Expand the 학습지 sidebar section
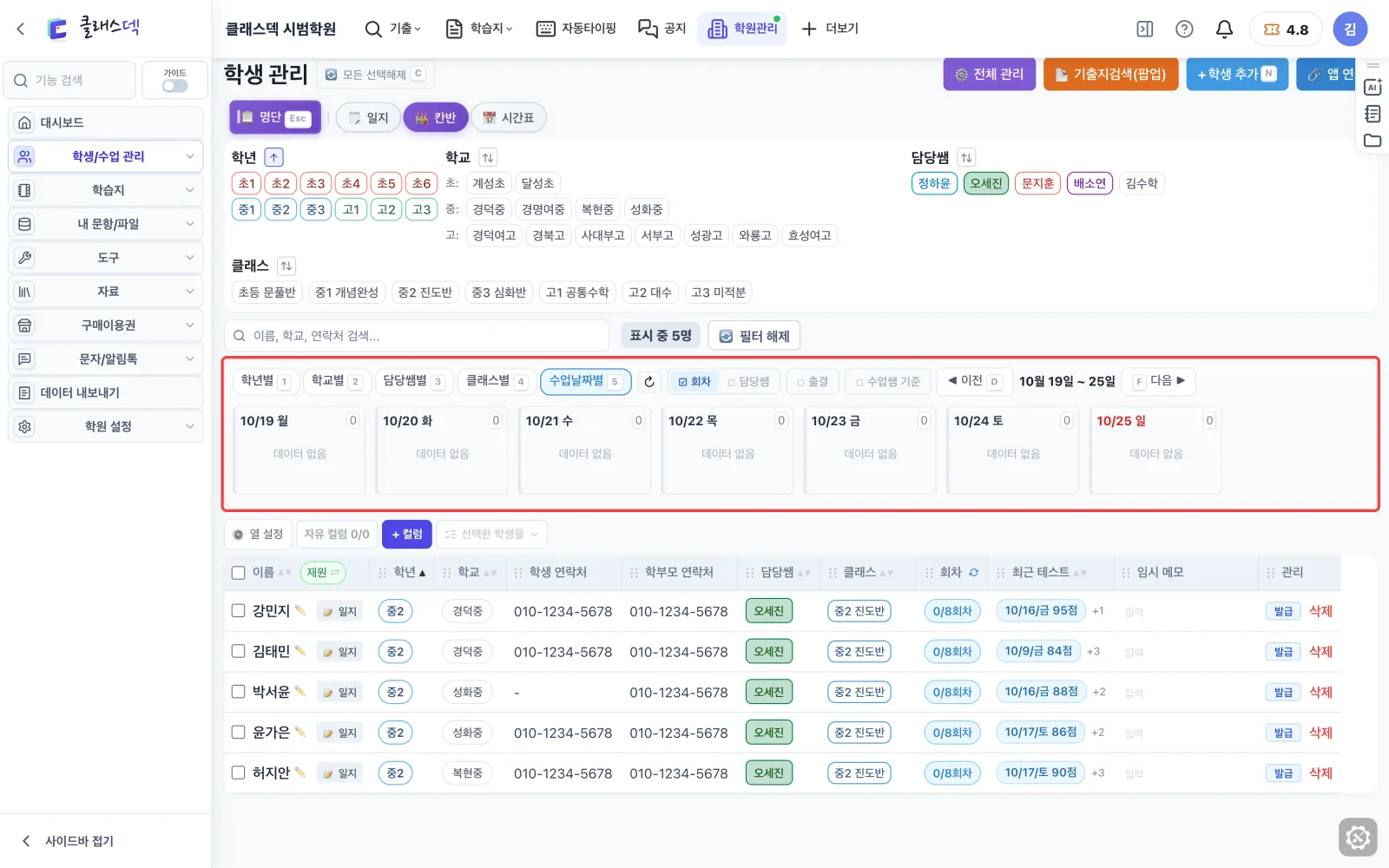The image size is (1389, 868). pyautogui.click(x=106, y=190)
